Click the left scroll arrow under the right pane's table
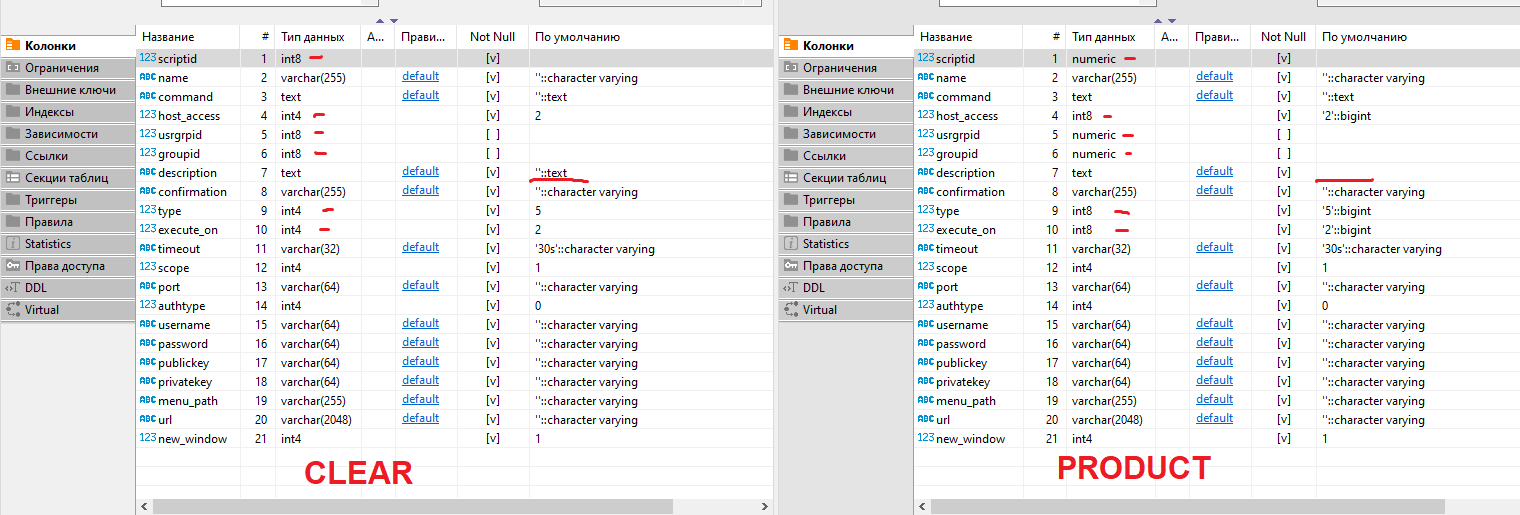This screenshot has width=1520, height=515. click(922, 507)
